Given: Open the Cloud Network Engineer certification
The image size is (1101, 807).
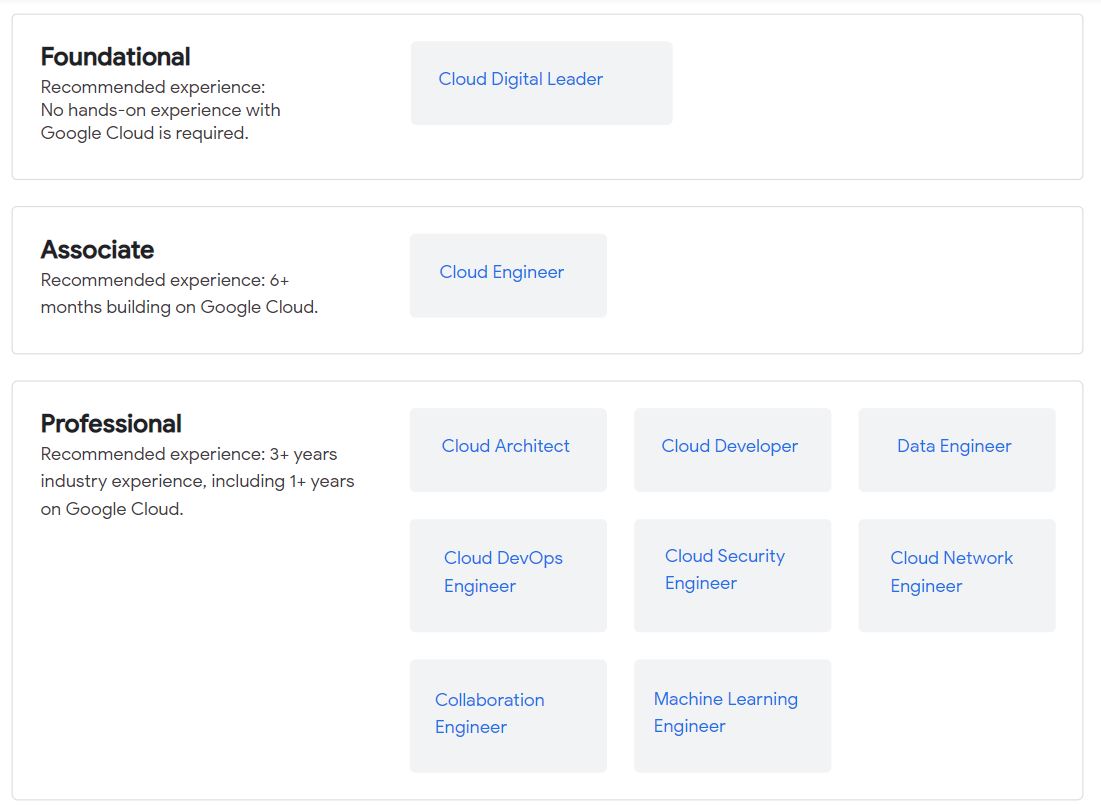Looking at the screenshot, I should tap(957, 575).
